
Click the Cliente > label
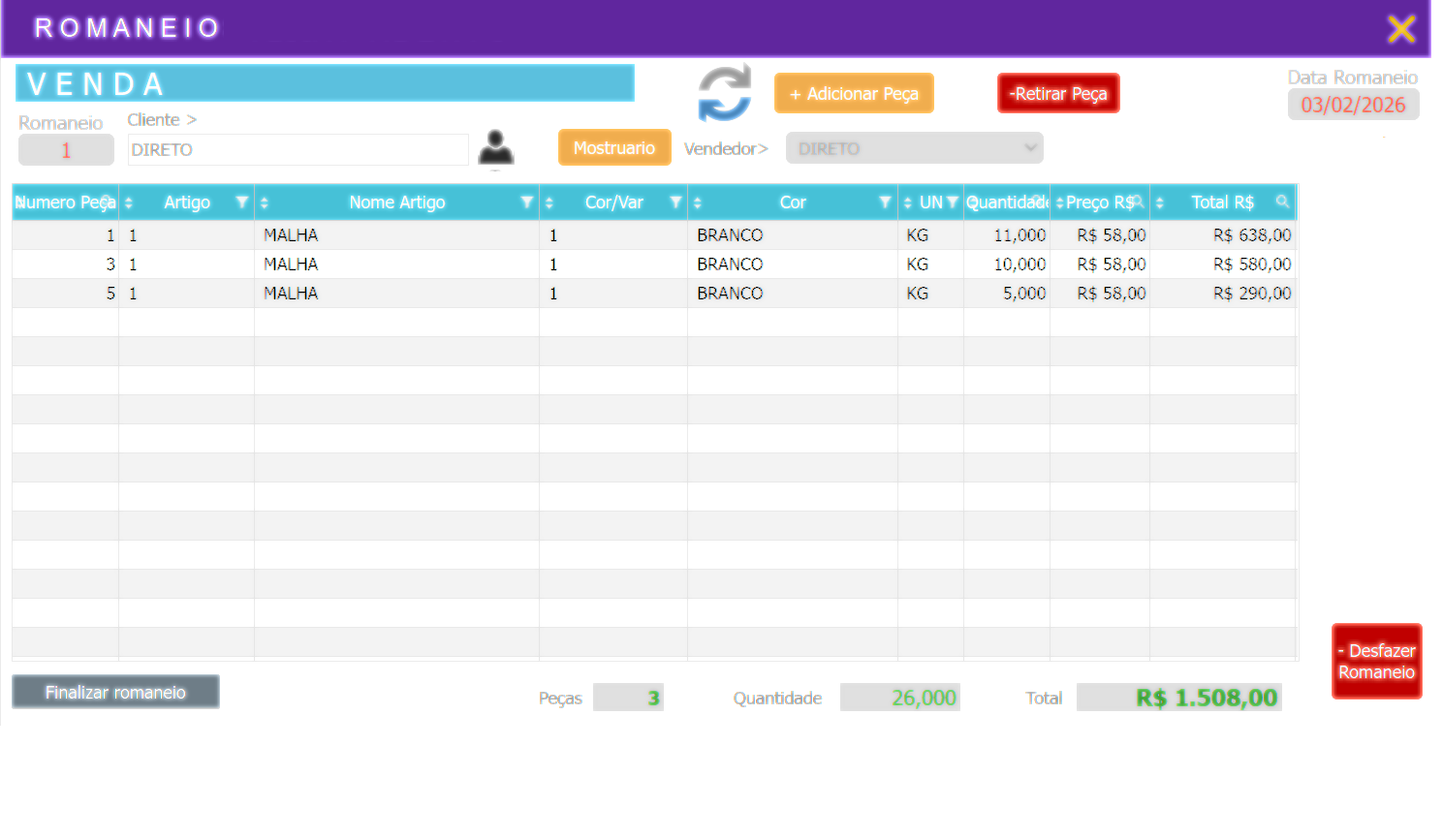[161, 120]
